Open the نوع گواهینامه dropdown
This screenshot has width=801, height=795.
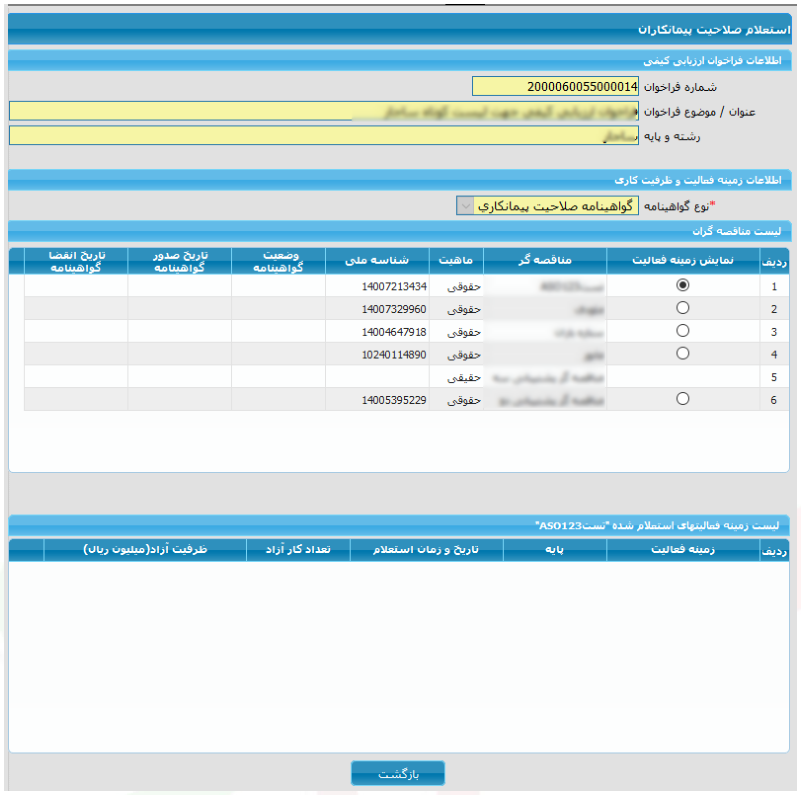pyautogui.click(x=547, y=206)
